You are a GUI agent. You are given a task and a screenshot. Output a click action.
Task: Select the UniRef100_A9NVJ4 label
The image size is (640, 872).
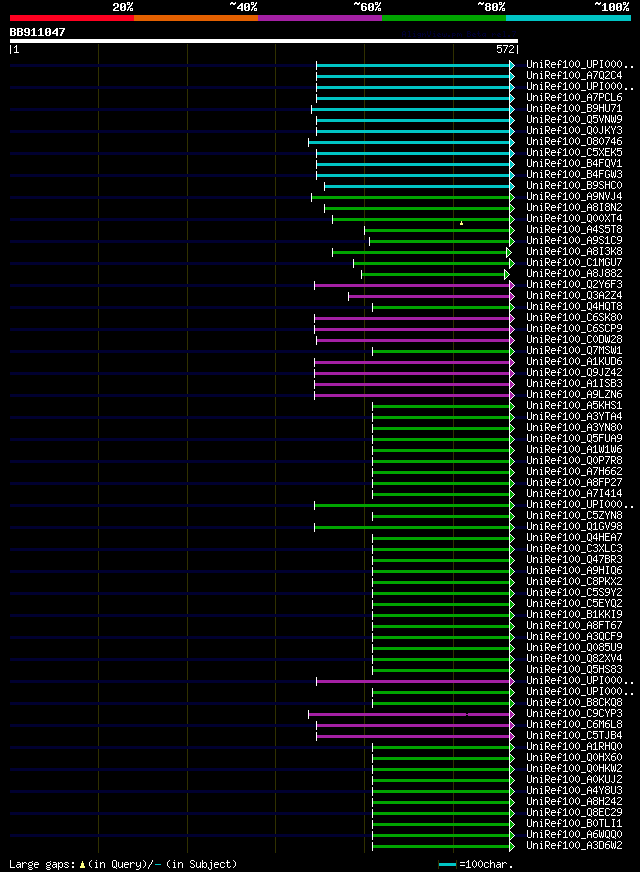(x=574, y=197)
